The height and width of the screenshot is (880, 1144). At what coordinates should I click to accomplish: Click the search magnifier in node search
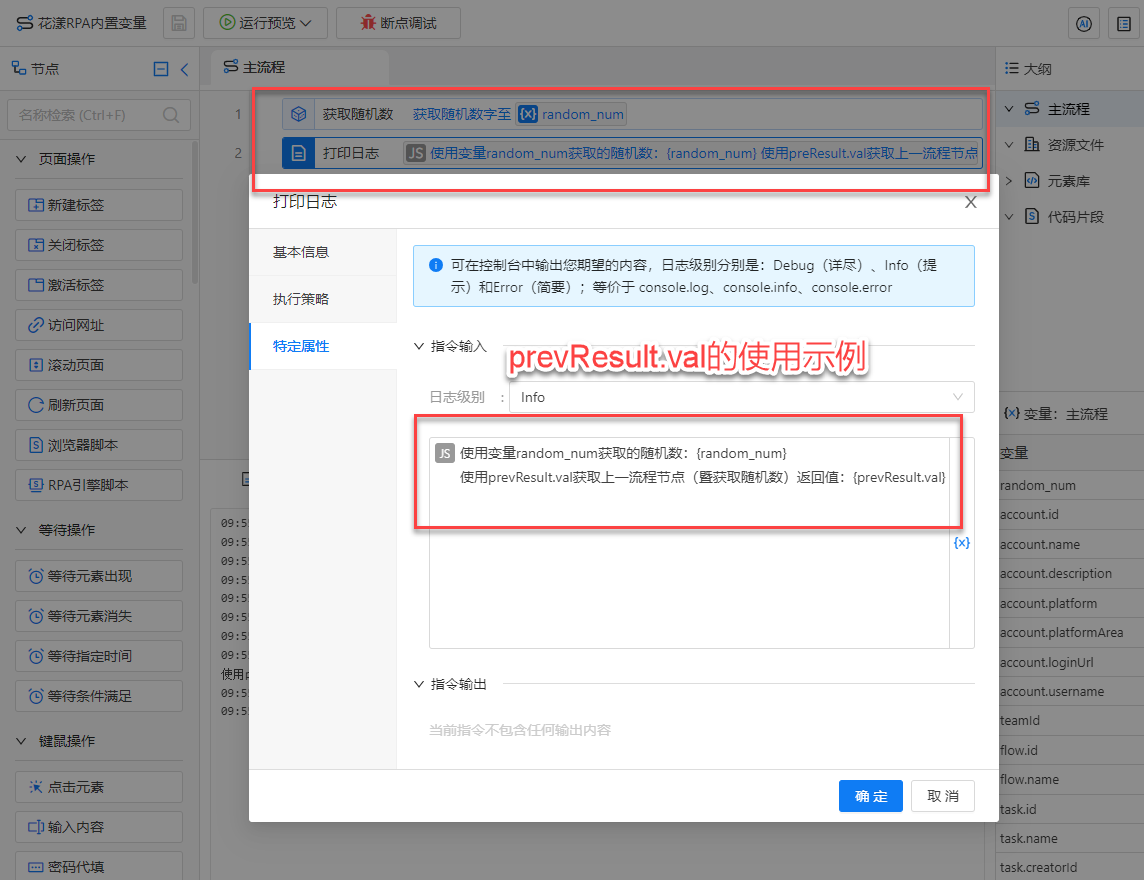click(x=171, y=115)
